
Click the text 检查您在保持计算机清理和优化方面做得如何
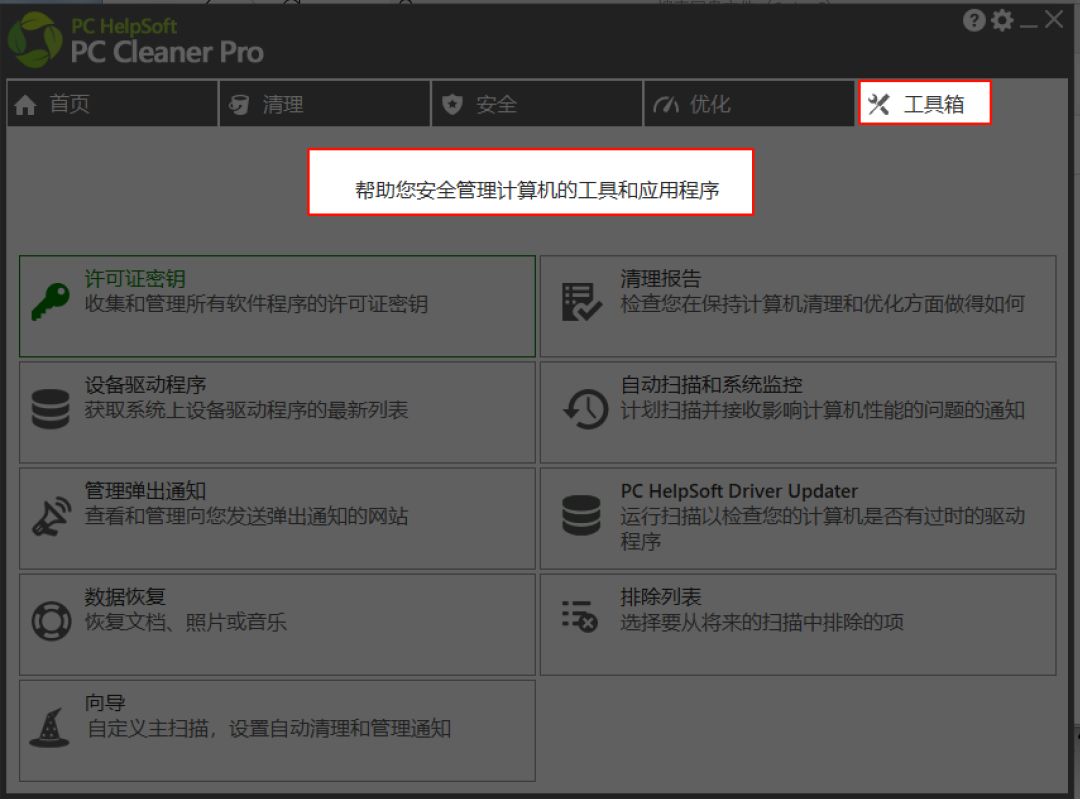coord(822,304)
